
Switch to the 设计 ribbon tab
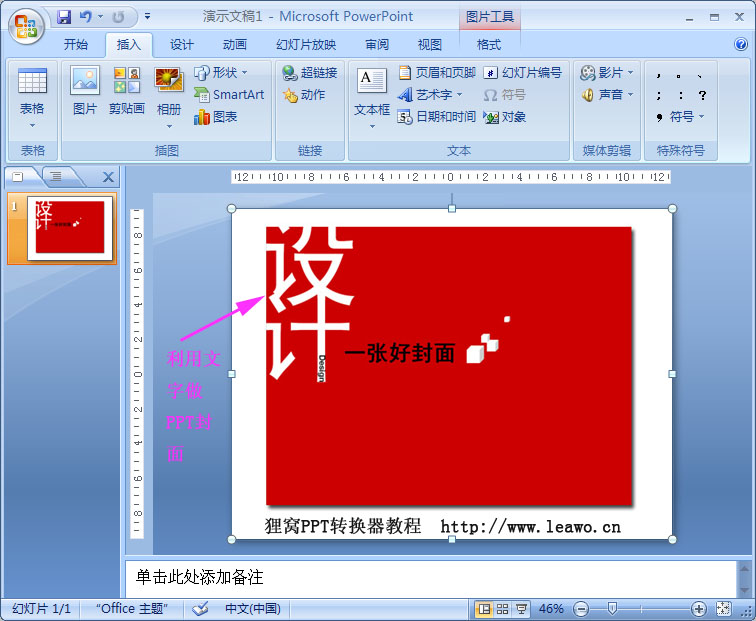(x=181, y=45)
